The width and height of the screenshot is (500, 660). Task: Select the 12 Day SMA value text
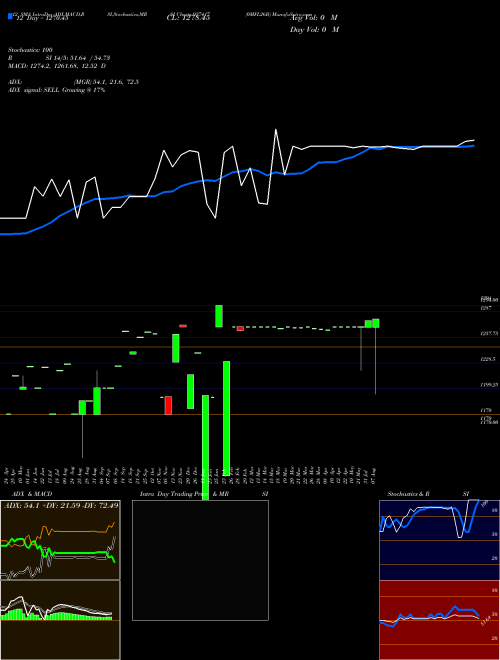[42, 18]
